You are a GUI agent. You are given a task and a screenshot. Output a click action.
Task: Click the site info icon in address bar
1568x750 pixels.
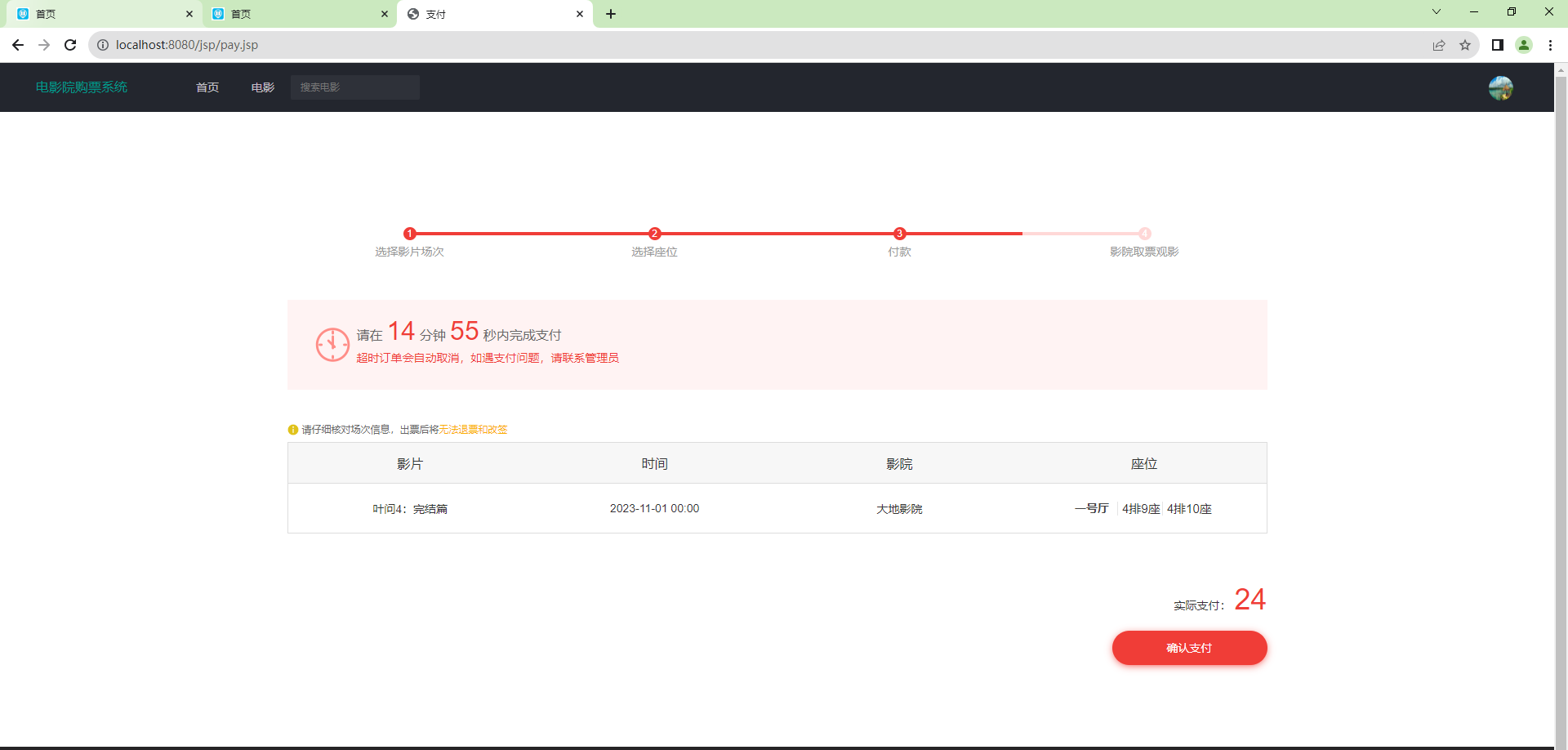[x=103, y=45]
